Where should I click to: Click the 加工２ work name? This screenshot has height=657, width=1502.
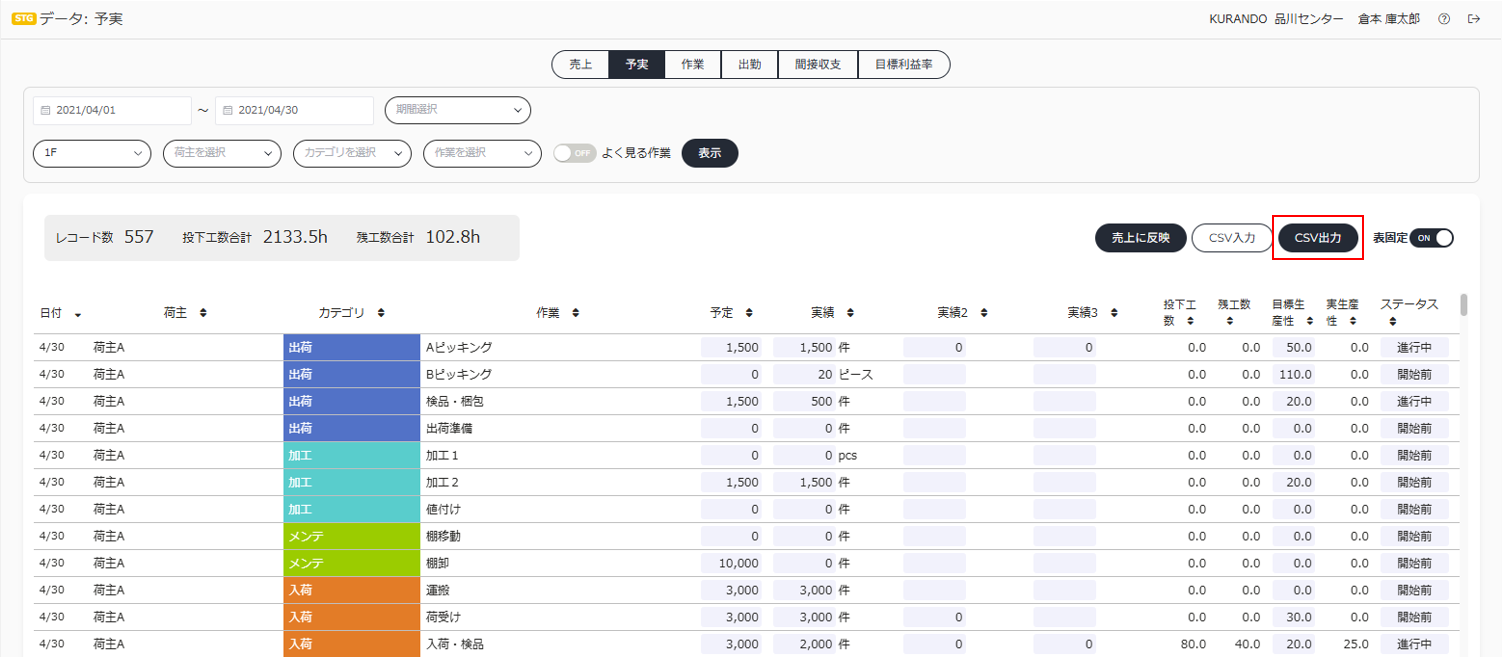(442, 482)
